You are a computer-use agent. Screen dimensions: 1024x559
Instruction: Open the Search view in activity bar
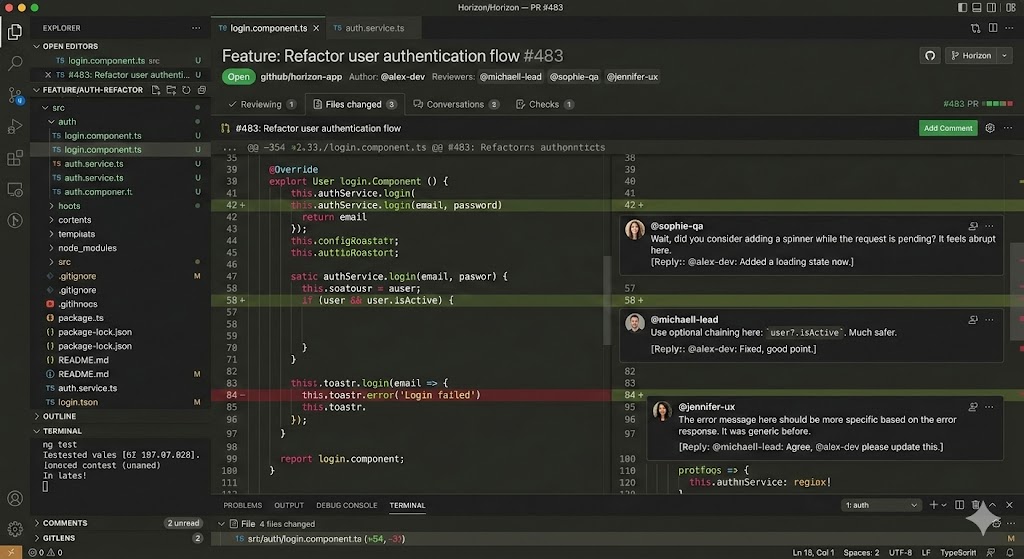point(14,63)
